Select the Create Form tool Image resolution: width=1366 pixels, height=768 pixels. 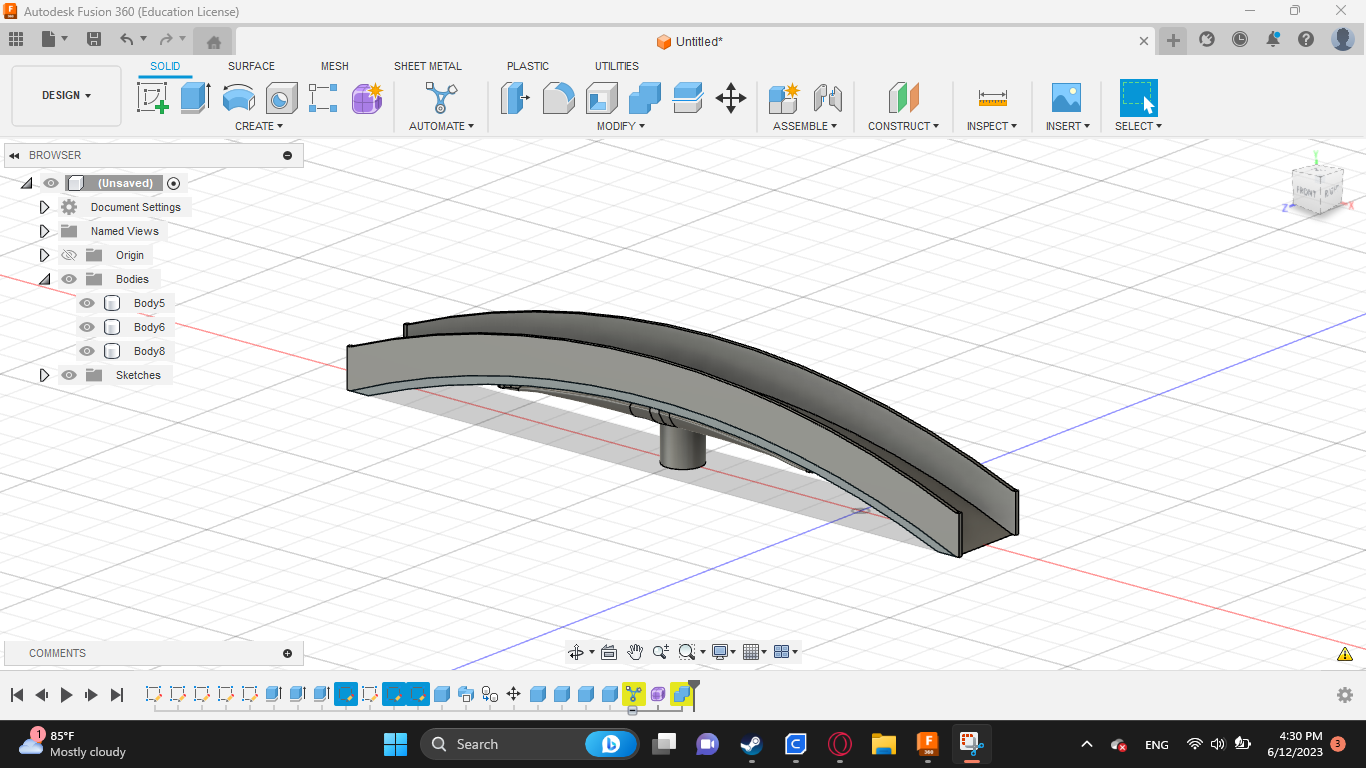pos(367,98)
